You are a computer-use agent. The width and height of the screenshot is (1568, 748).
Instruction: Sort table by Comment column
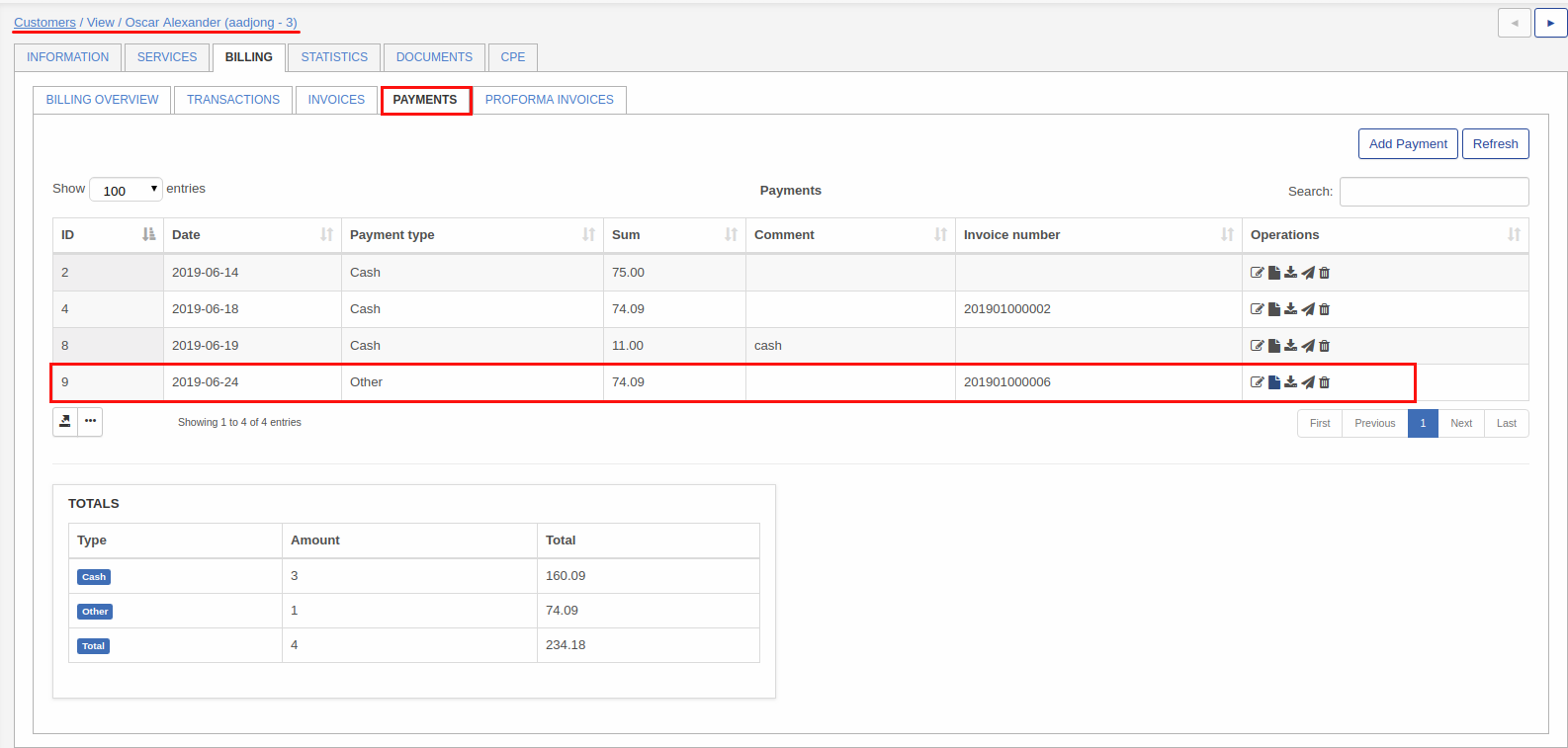850,235
